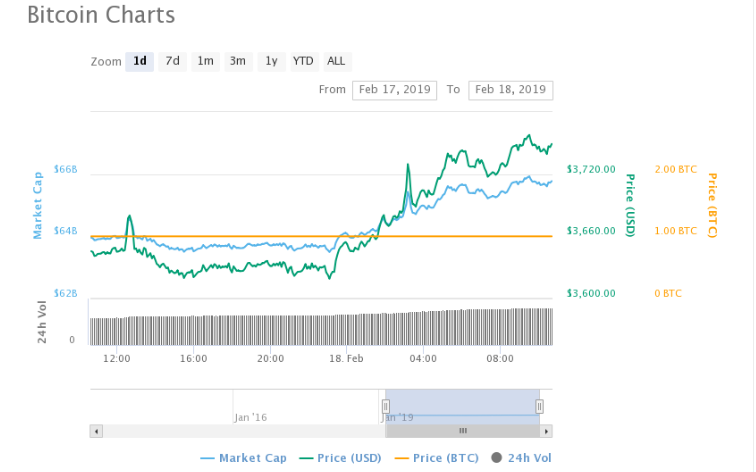Select the 1d zoom range
This screenshot has width=756, height=472.
(139, 62)
